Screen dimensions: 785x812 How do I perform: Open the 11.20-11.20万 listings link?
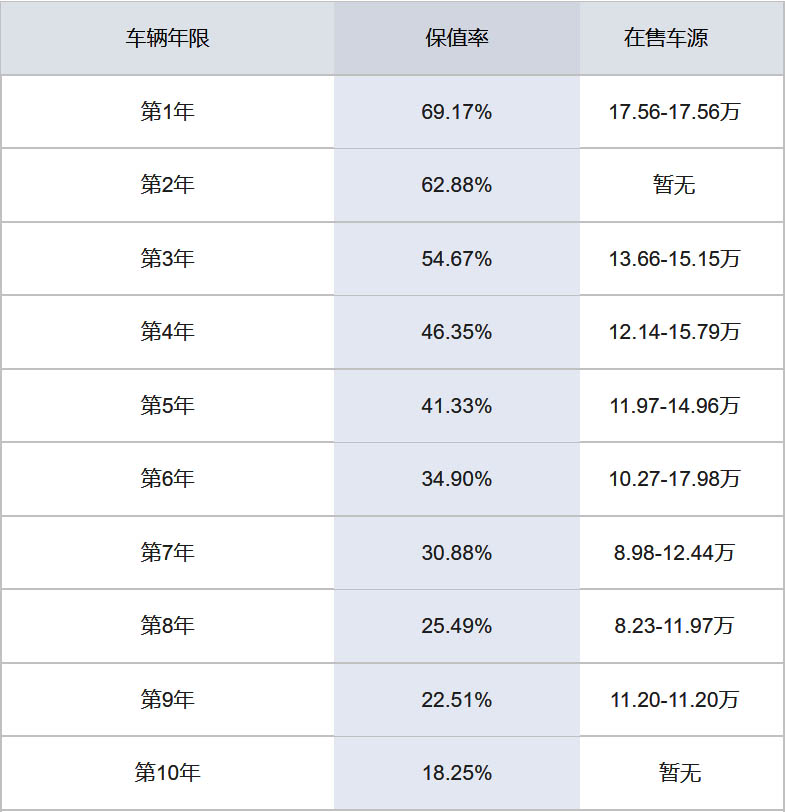[x=674, y=699]
